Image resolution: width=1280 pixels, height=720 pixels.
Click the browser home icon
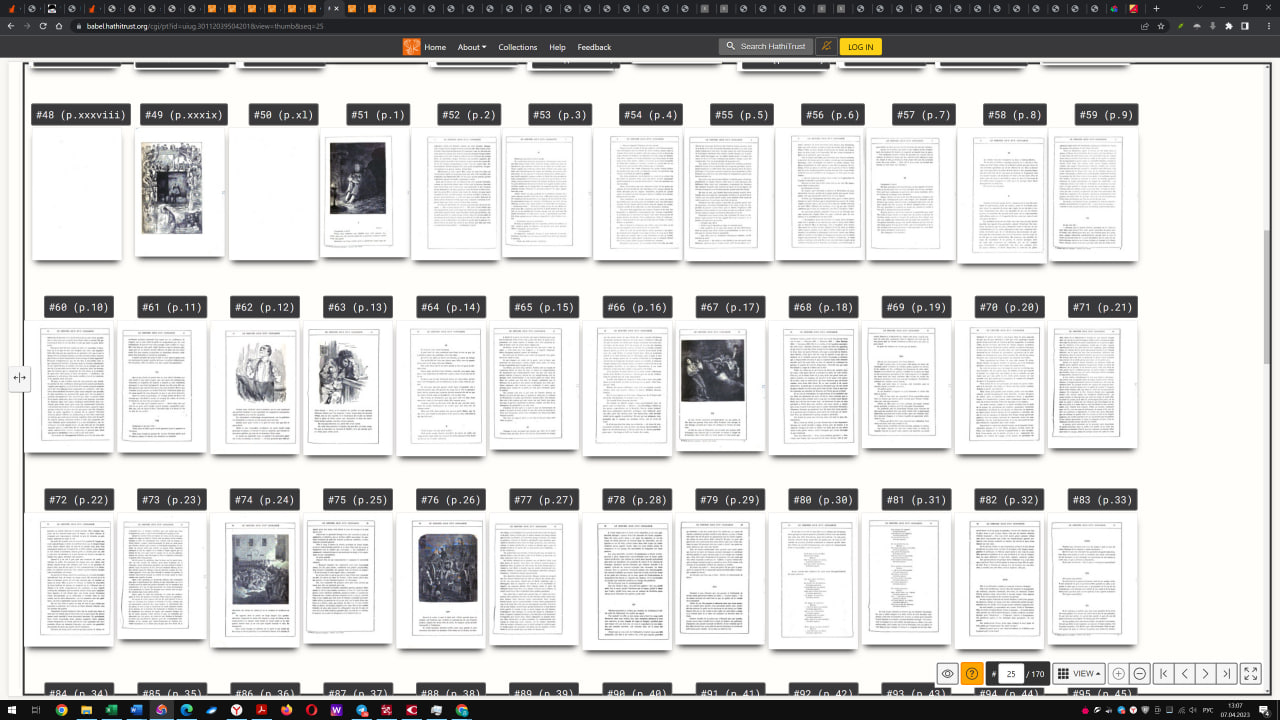pos(59,26)
